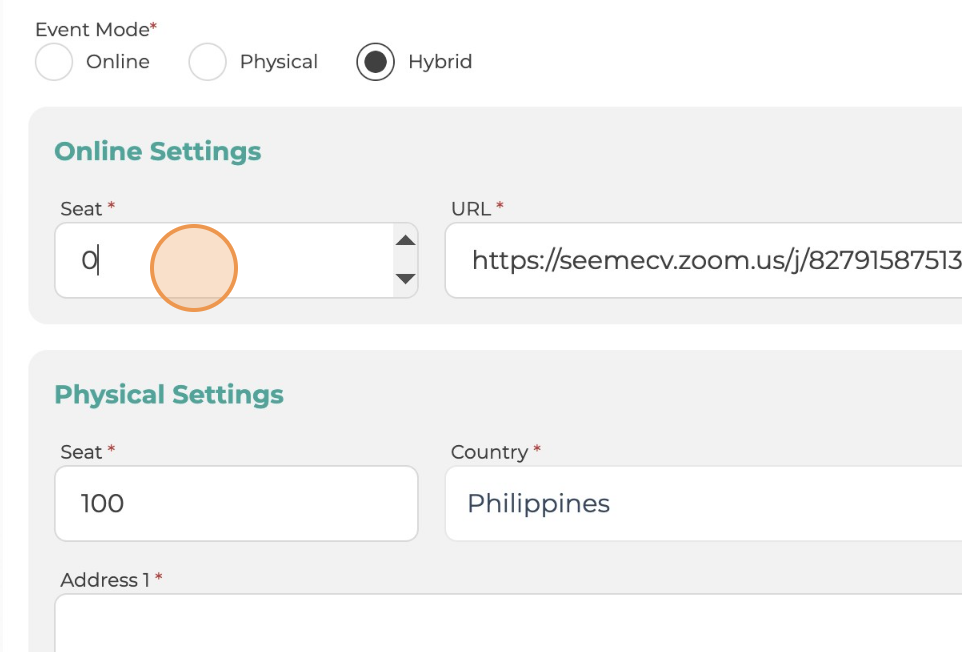Select the Hybrid event mode radio button
Viewport: 962px width, 660px height.
[x=375, y=61]
